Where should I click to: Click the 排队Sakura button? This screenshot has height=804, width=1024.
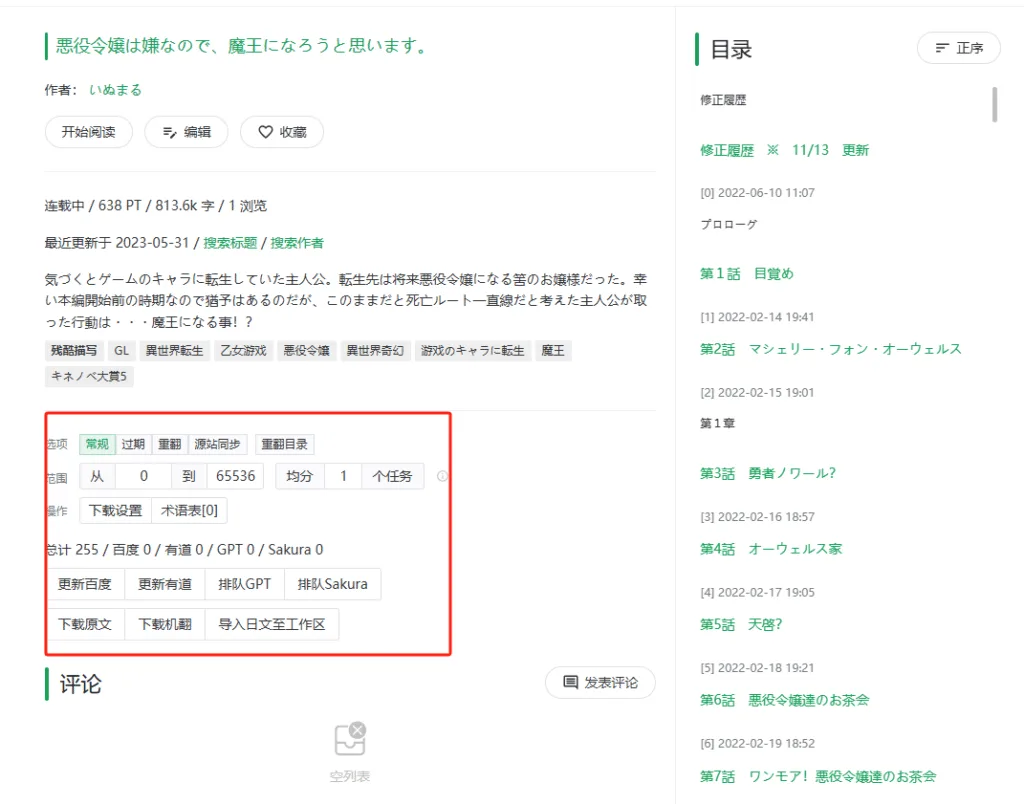[x=332, y=584]
